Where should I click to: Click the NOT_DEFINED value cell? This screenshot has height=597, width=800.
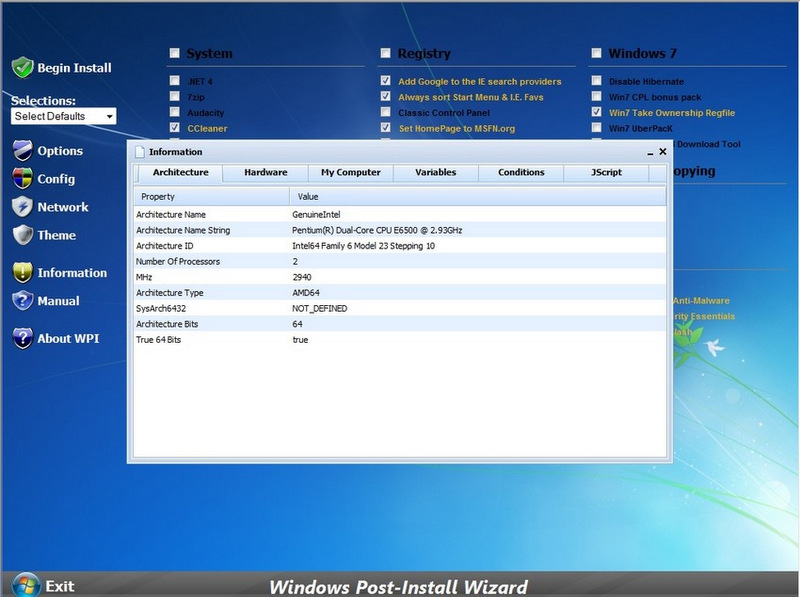(x=319, y=308)
